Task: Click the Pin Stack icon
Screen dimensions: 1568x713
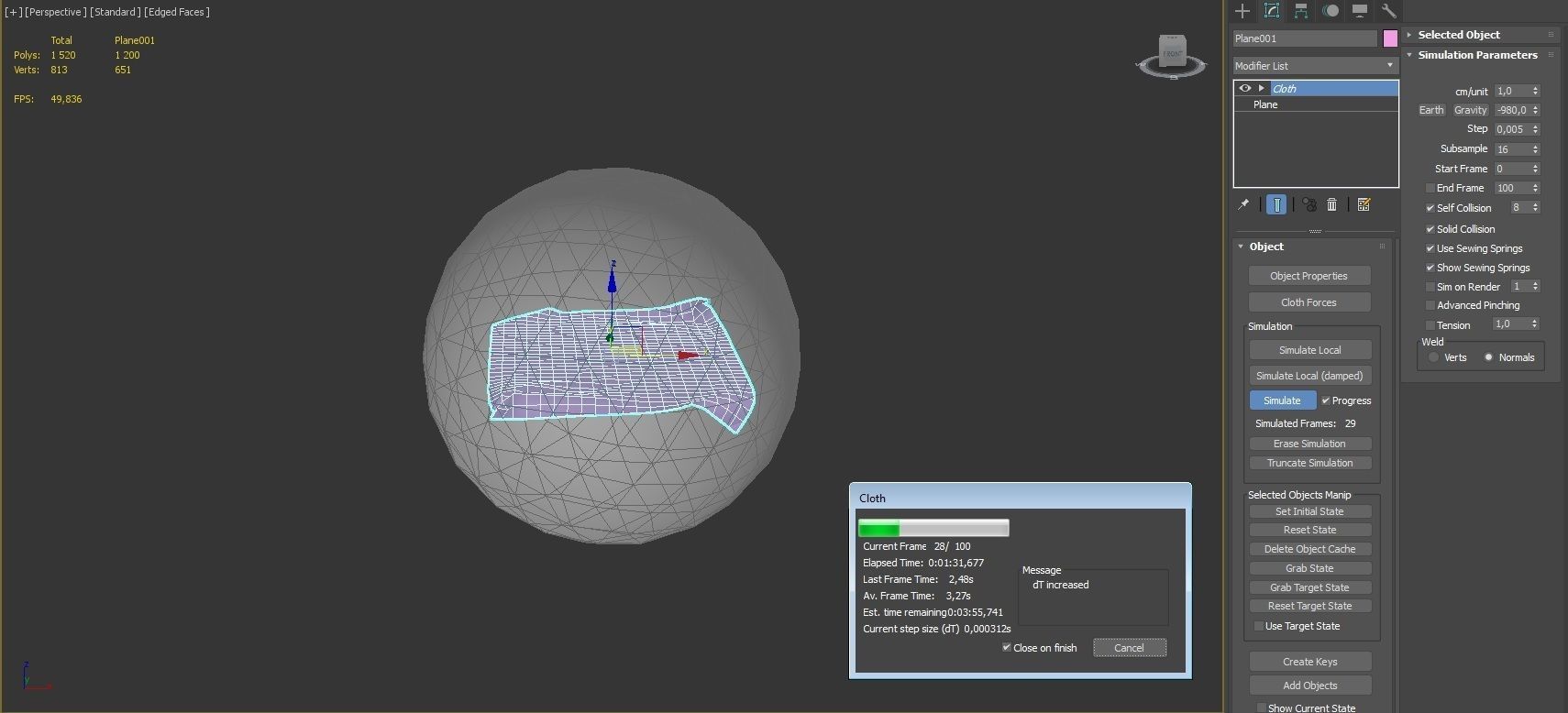Action: coord(1243,204)
